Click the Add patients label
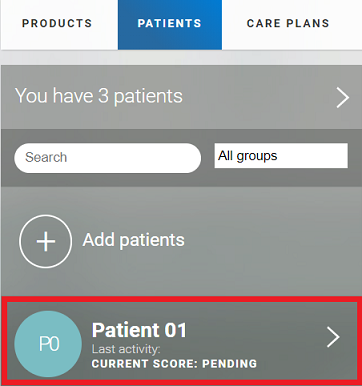 (133, 240)
